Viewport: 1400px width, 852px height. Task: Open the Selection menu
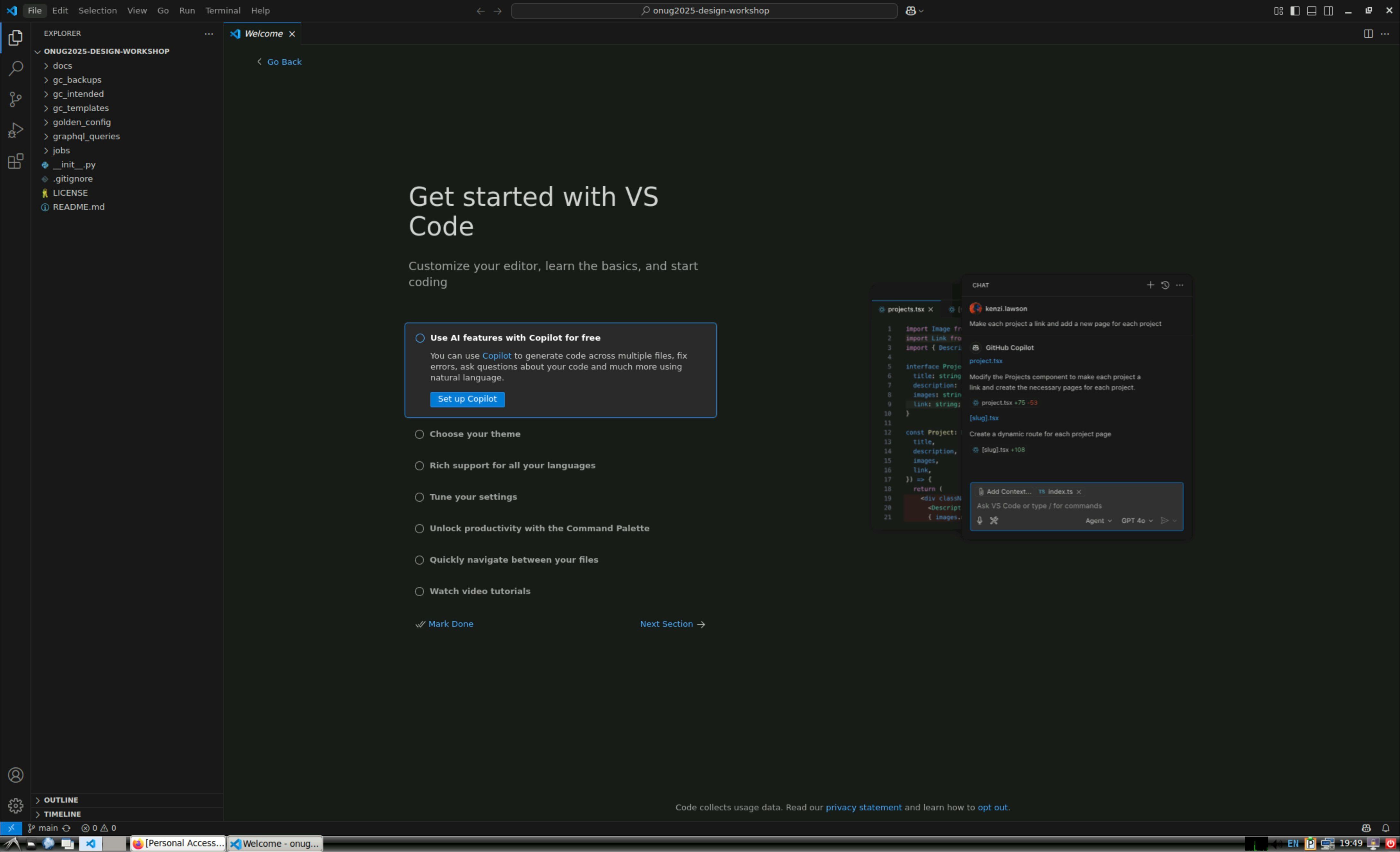coord(97,11)
